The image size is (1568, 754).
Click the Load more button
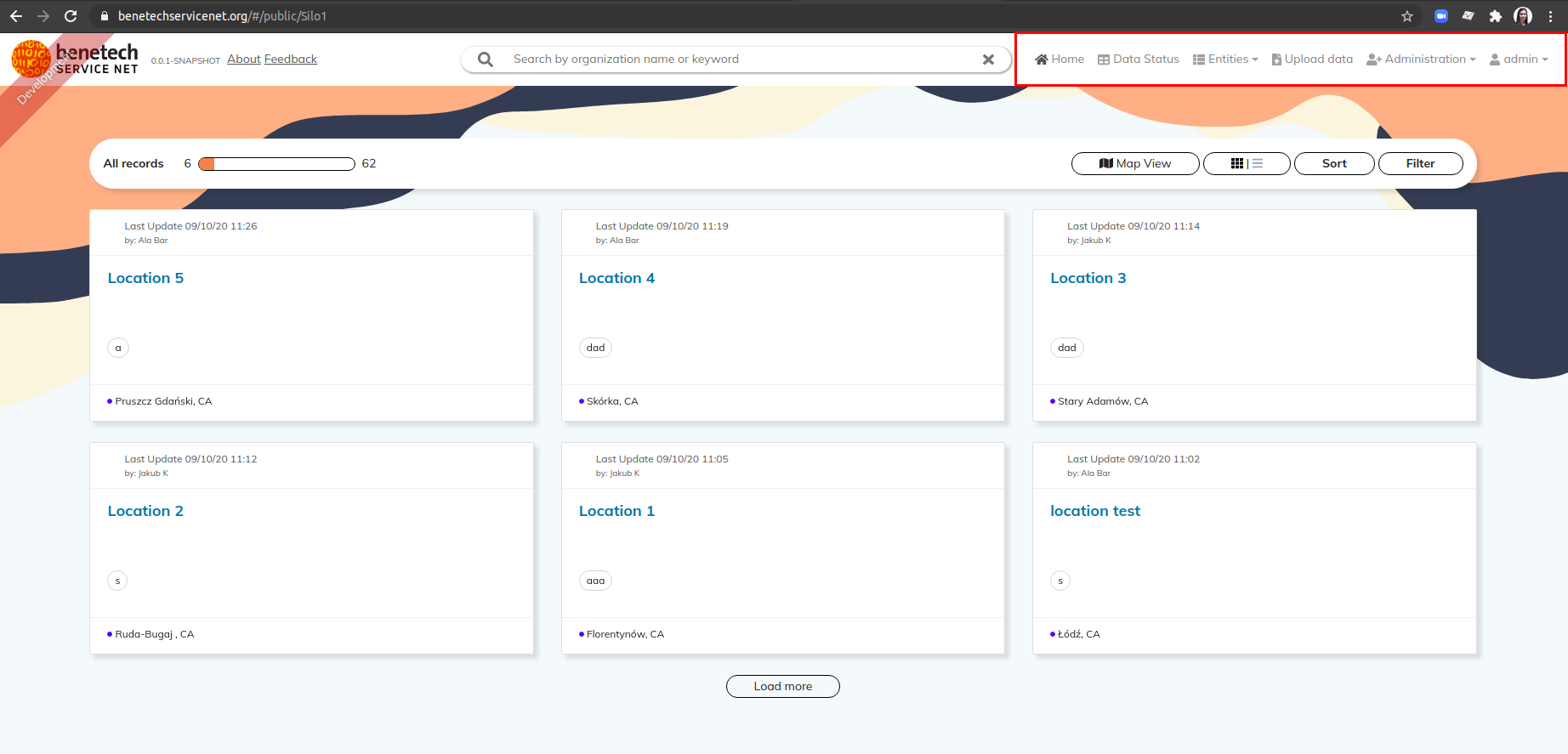(783, 686)
